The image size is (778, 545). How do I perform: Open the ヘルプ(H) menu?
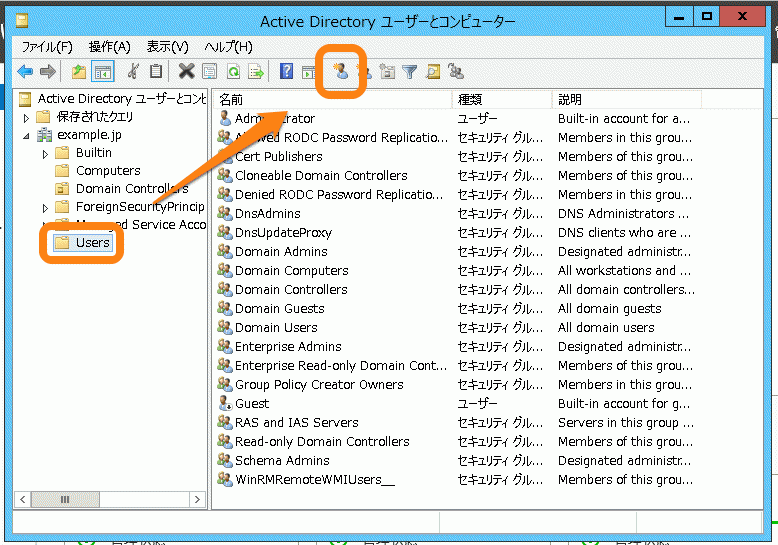pyautogui.click(x=229, y=47)
